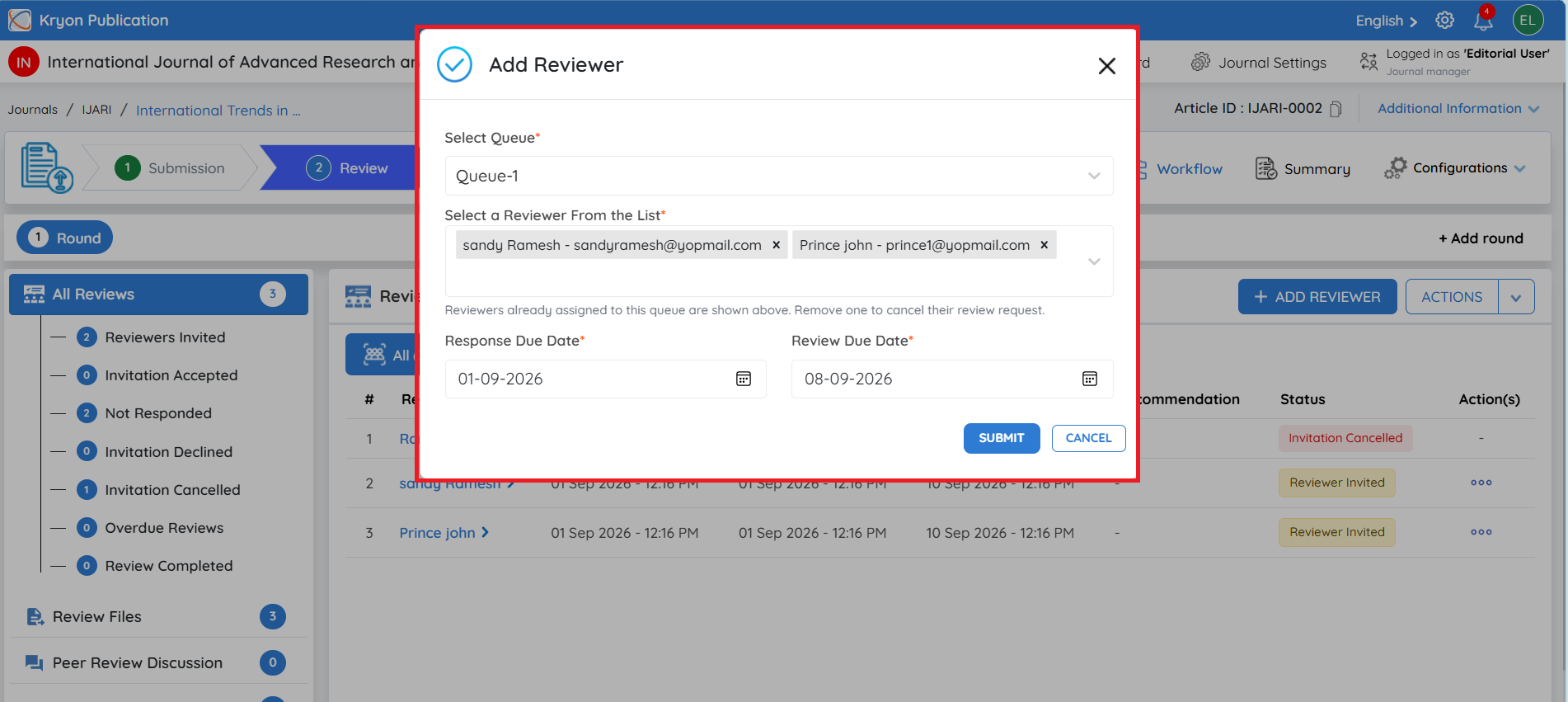Open row actions for Prince john
The width and height of the screenshot is (1568, 702).
point(1481,532)
